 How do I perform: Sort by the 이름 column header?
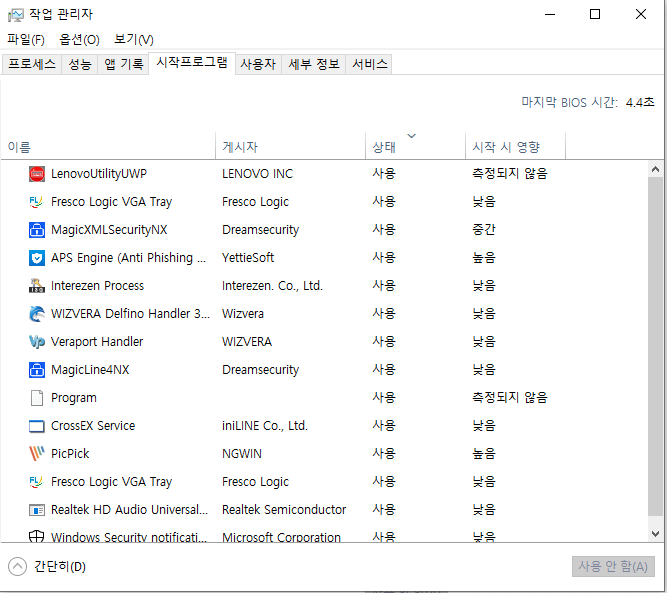(x=108, y=146)
